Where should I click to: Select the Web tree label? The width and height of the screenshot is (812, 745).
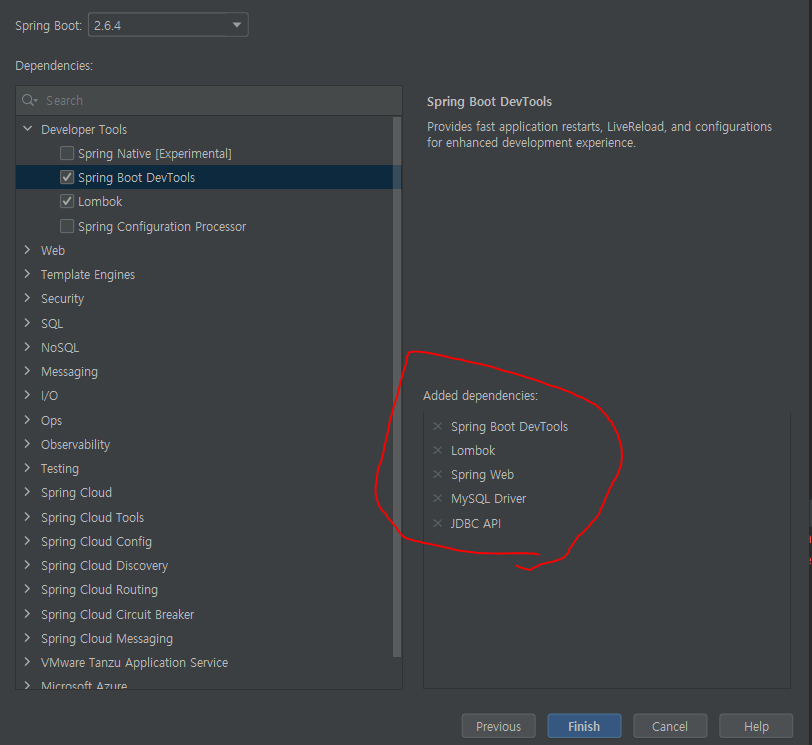point(53,251)
